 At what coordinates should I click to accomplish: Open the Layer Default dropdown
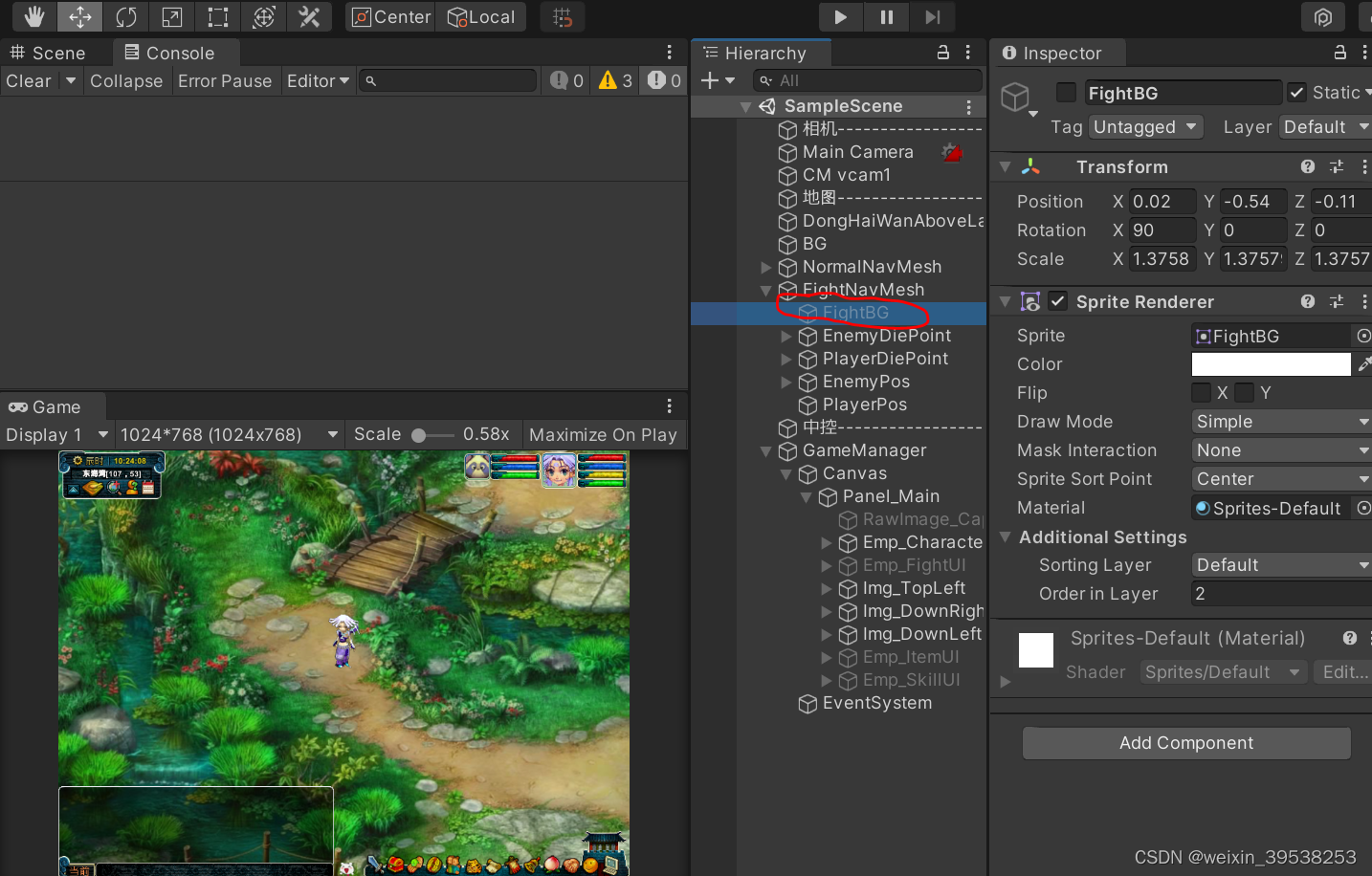click(1325, 127)
